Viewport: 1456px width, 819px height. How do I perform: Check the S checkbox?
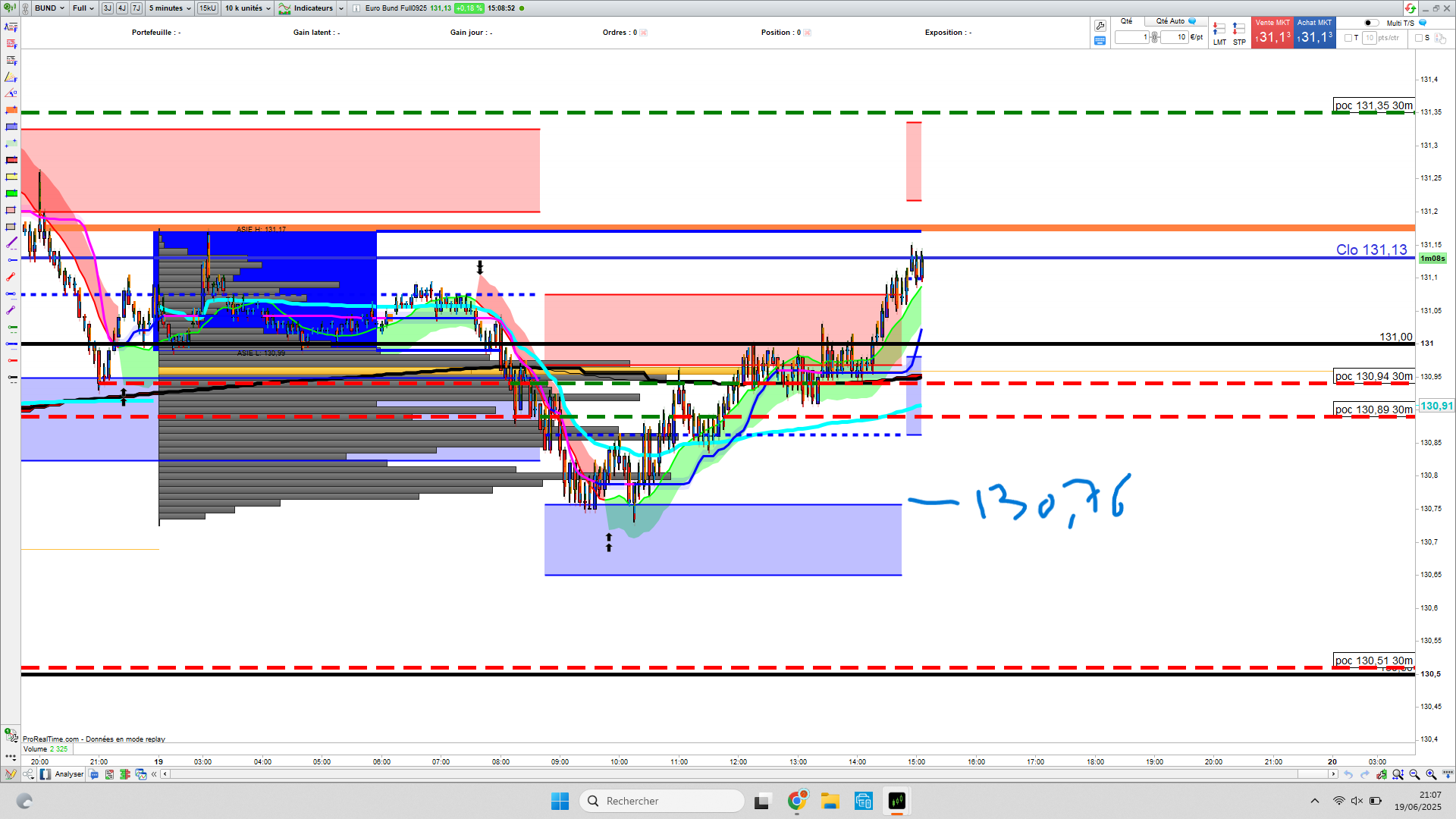click(1419, 38)
